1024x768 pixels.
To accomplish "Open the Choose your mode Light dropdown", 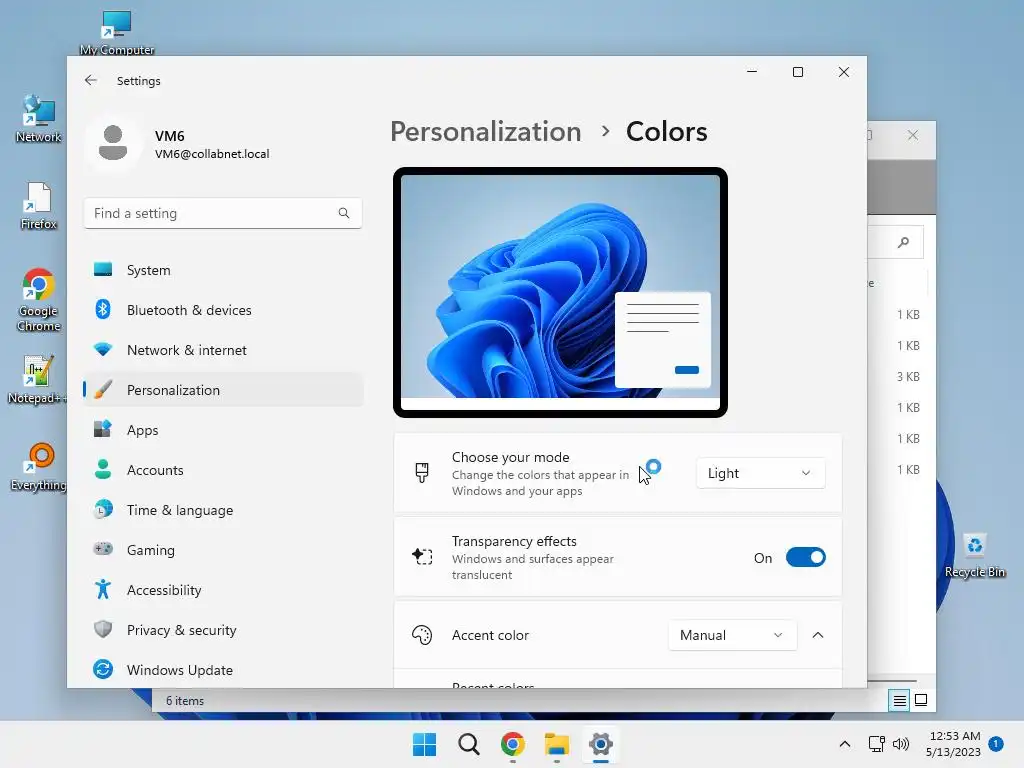I will pyautogui.click(x=761, y=473).
